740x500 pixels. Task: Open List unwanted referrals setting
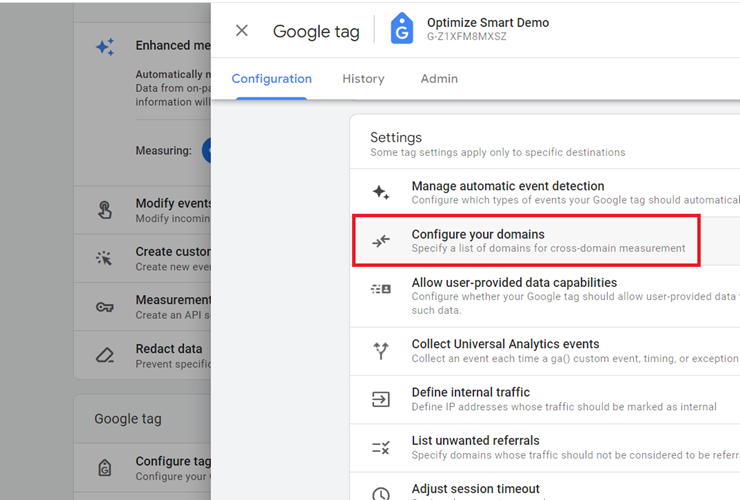(x=545, y=448)
